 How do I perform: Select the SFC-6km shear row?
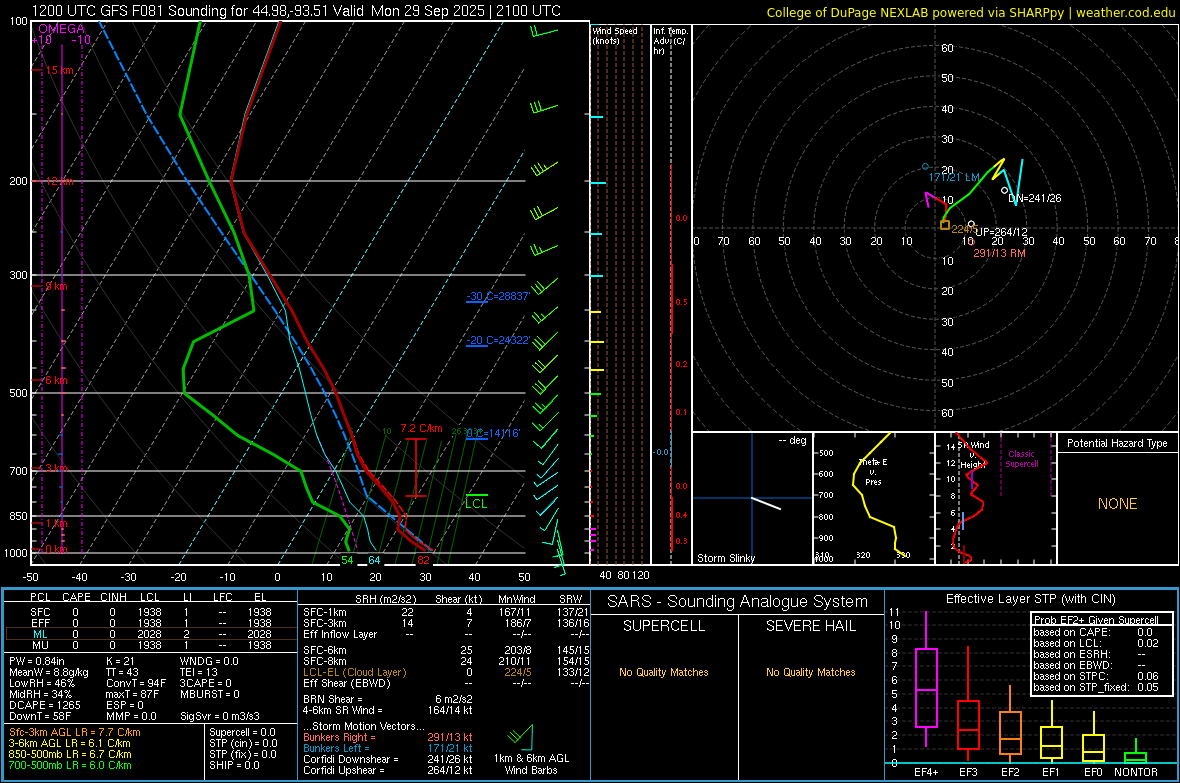point(446,650)
